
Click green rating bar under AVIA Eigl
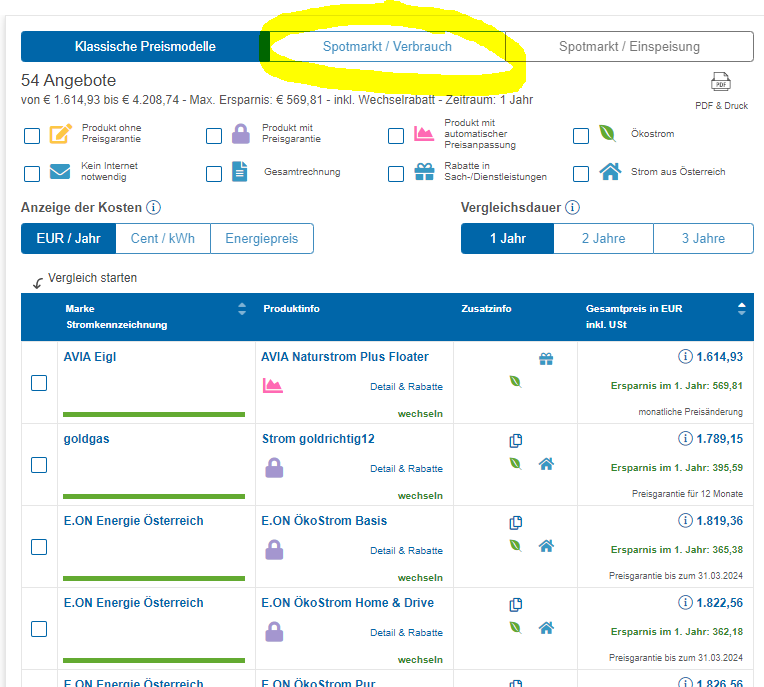pyautogui.click(x=154, y=415)
